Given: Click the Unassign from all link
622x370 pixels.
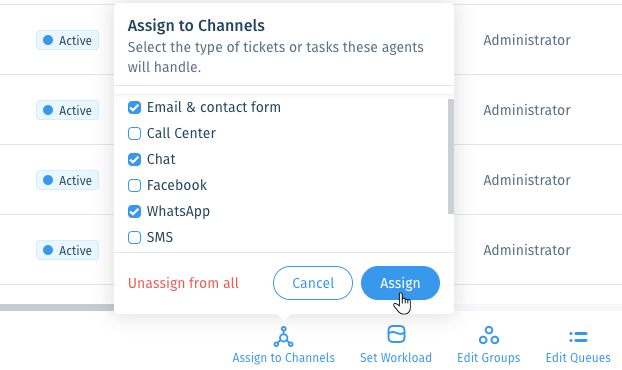Looking at the screenshot, I should coord(183,283).
